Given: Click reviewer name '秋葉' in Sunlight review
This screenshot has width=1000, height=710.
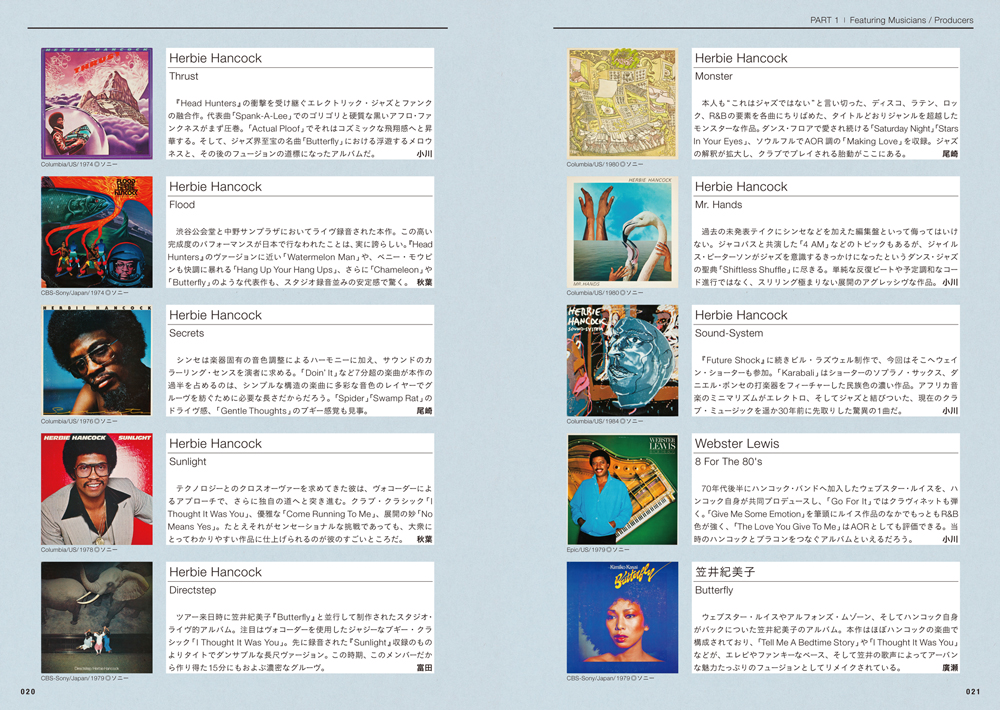Looking at the screenshot, I should (x=425, y=539).
